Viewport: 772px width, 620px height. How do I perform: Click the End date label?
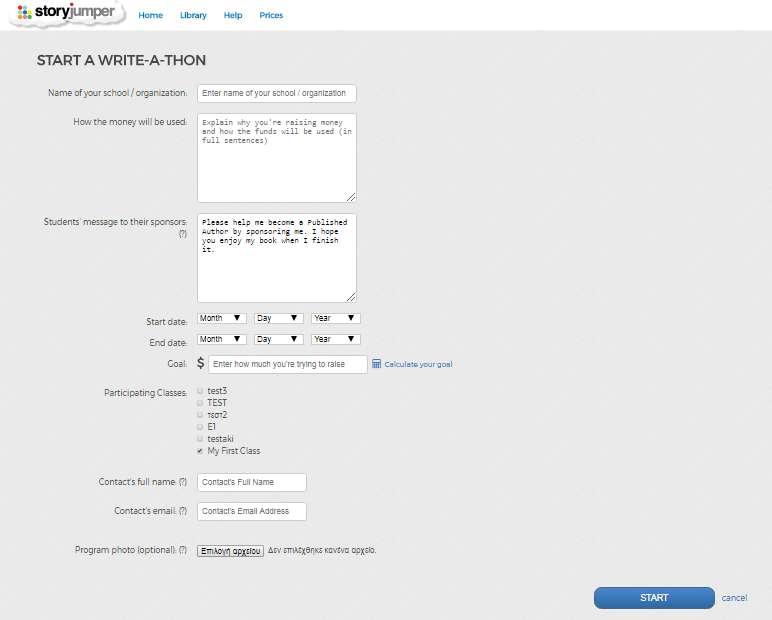click(168, 343)
